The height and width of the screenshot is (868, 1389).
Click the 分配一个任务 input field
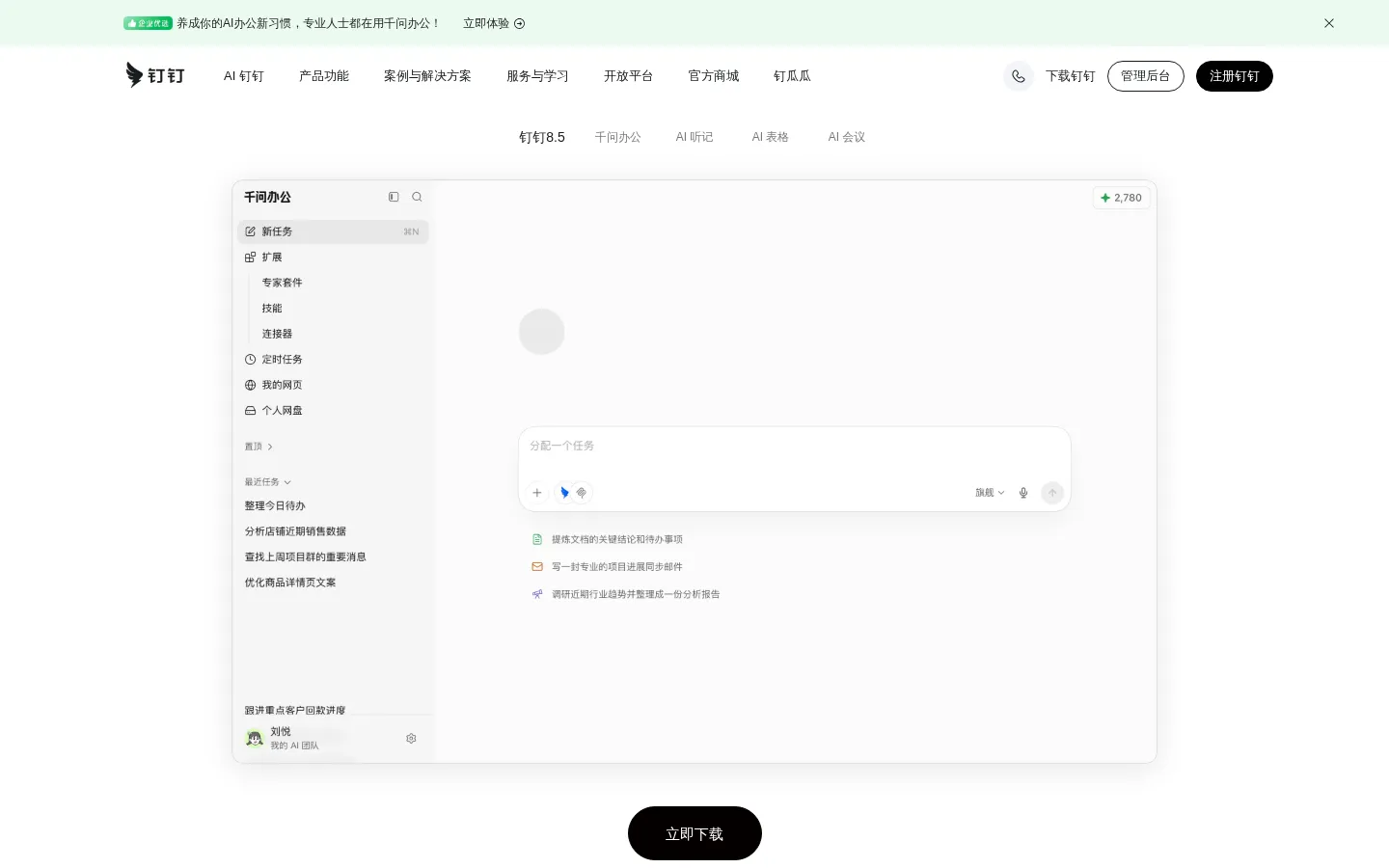[x=794, y=447]
